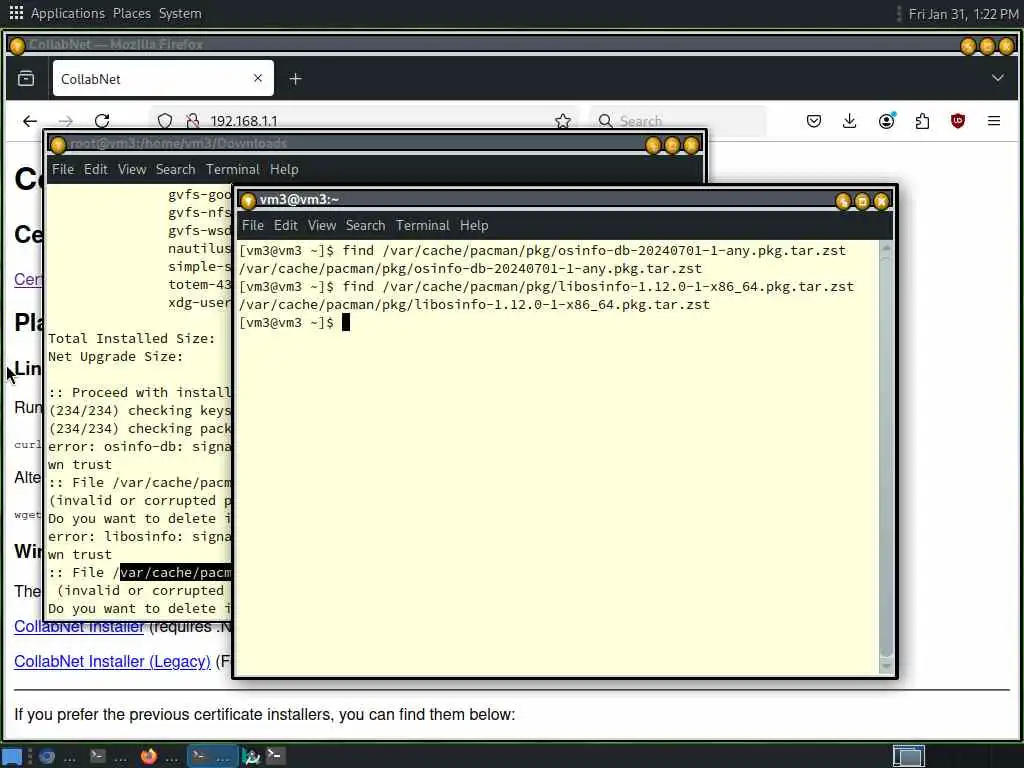Open the Extensions puzzle icon
The height and width of the screenshot is (768, 1024).
[922, 121]
